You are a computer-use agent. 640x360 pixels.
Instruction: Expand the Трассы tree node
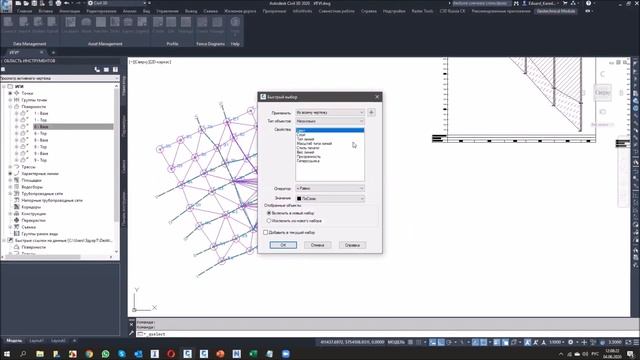coord(10,167)
